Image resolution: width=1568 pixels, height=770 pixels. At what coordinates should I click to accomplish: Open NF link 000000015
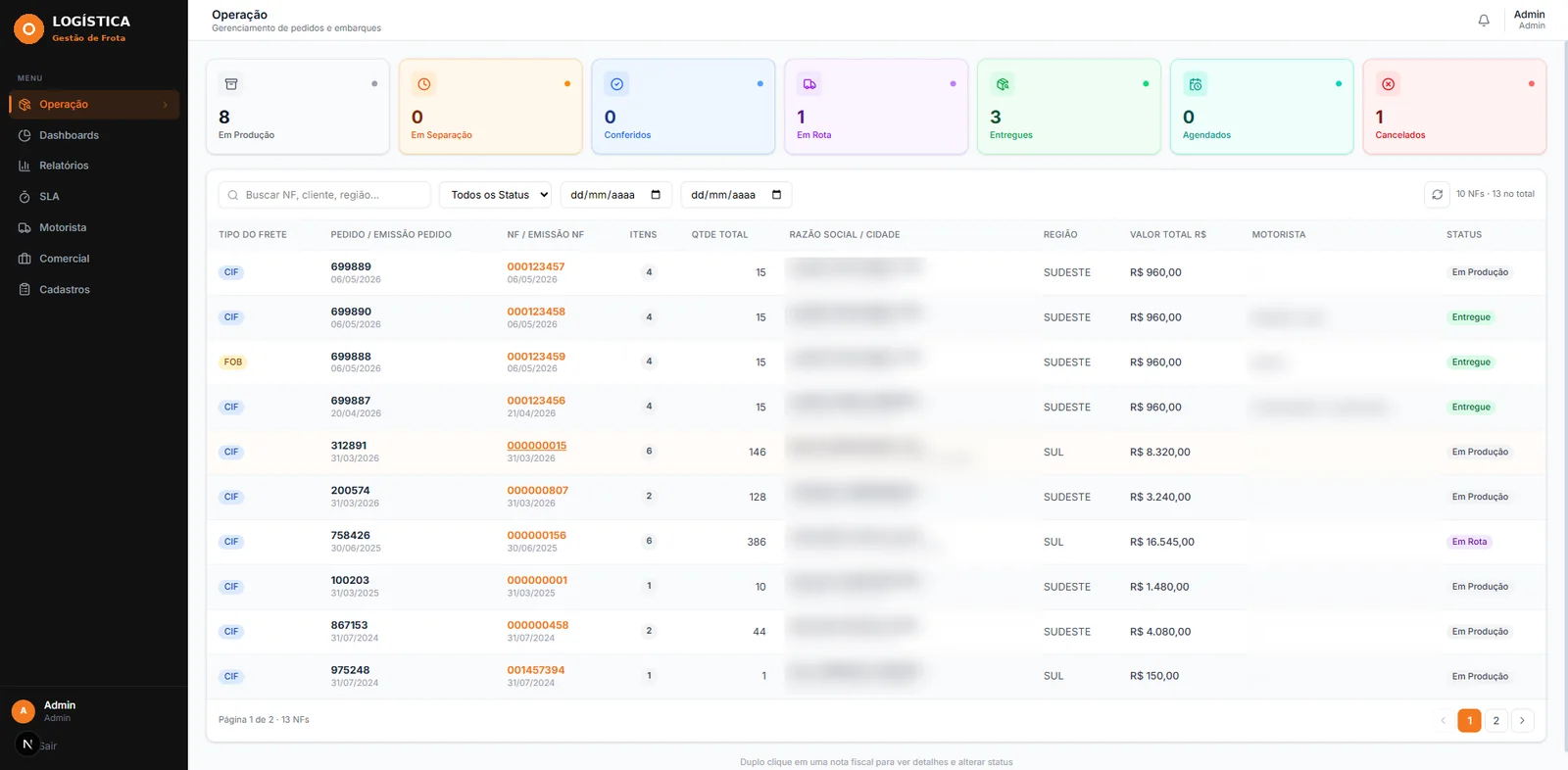coord(536,446)
